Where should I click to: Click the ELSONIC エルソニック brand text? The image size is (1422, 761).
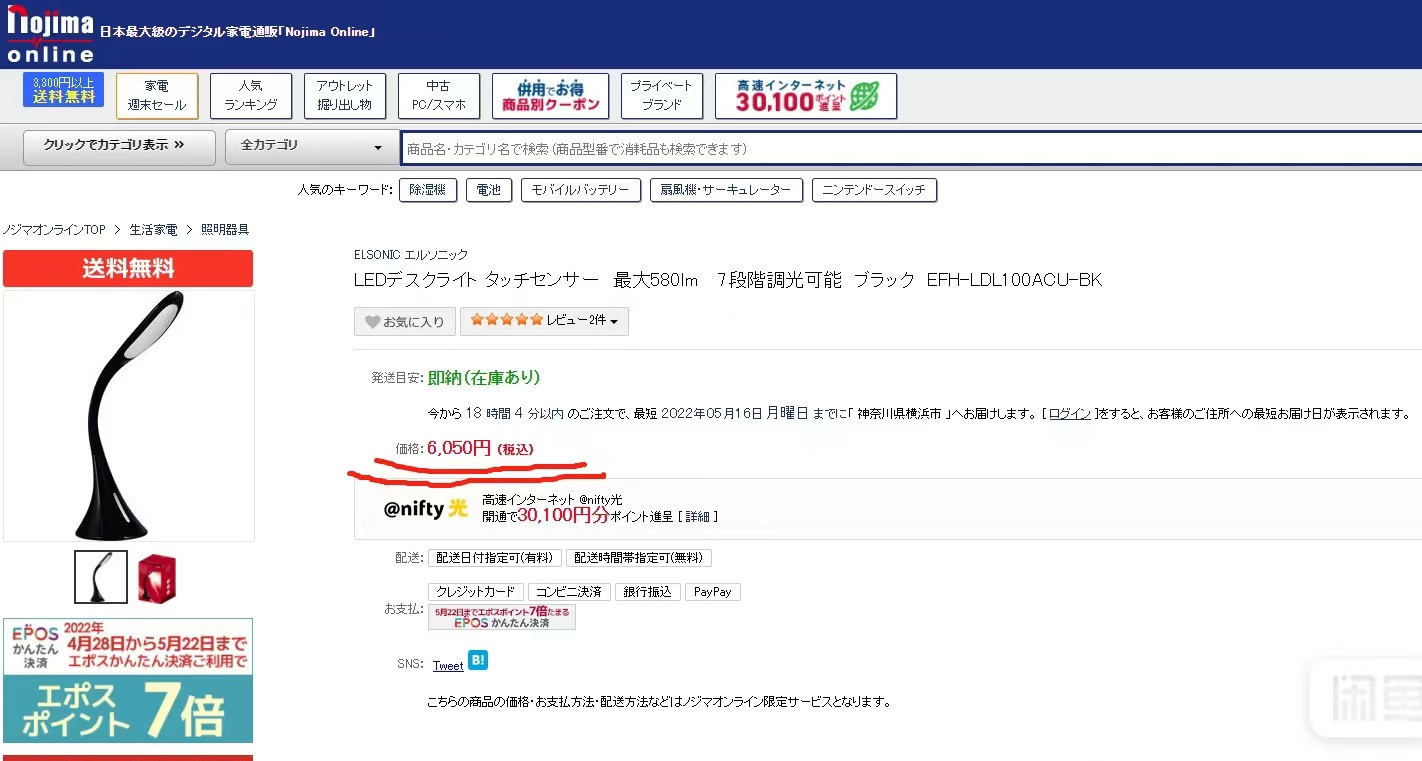pyautogui.click(x=411, y=255)
